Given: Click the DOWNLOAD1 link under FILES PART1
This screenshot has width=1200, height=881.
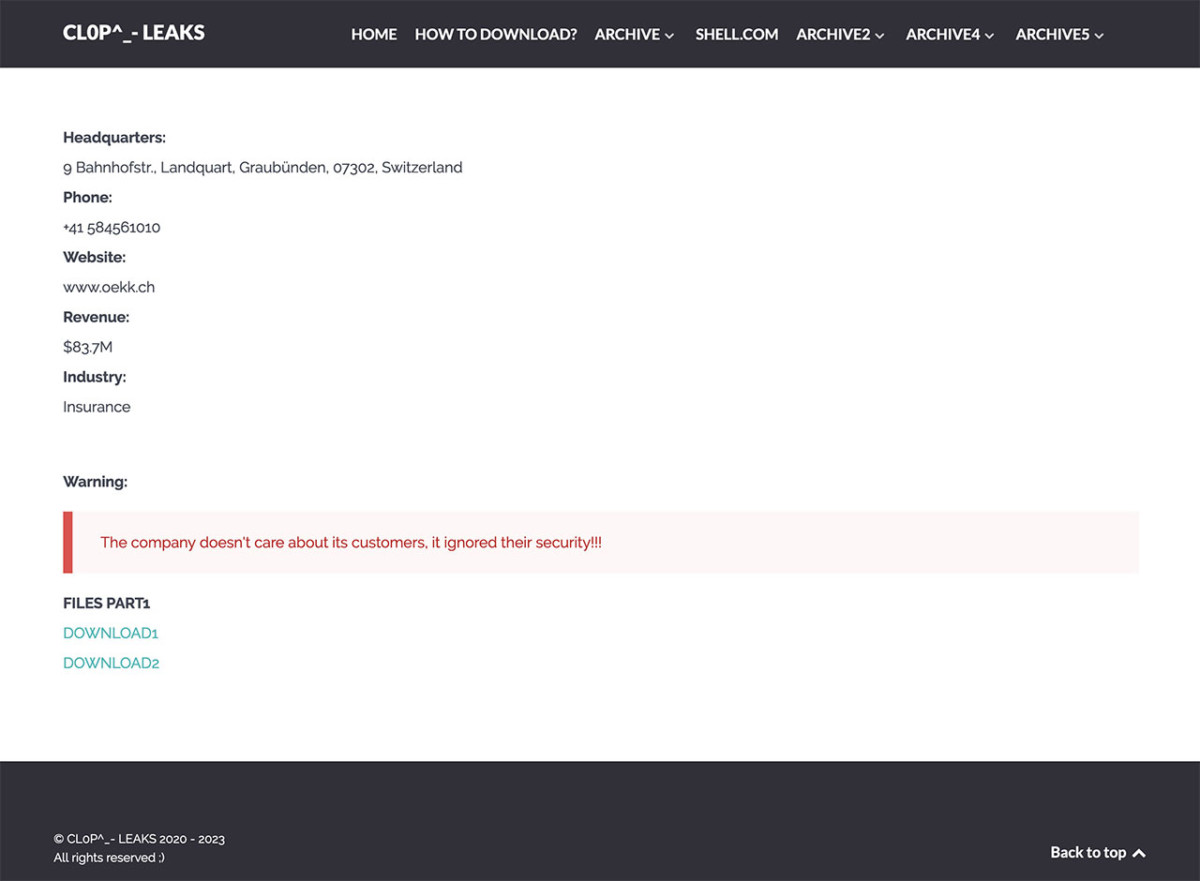Looking at the screenshot, I should [x=110, y=633].
